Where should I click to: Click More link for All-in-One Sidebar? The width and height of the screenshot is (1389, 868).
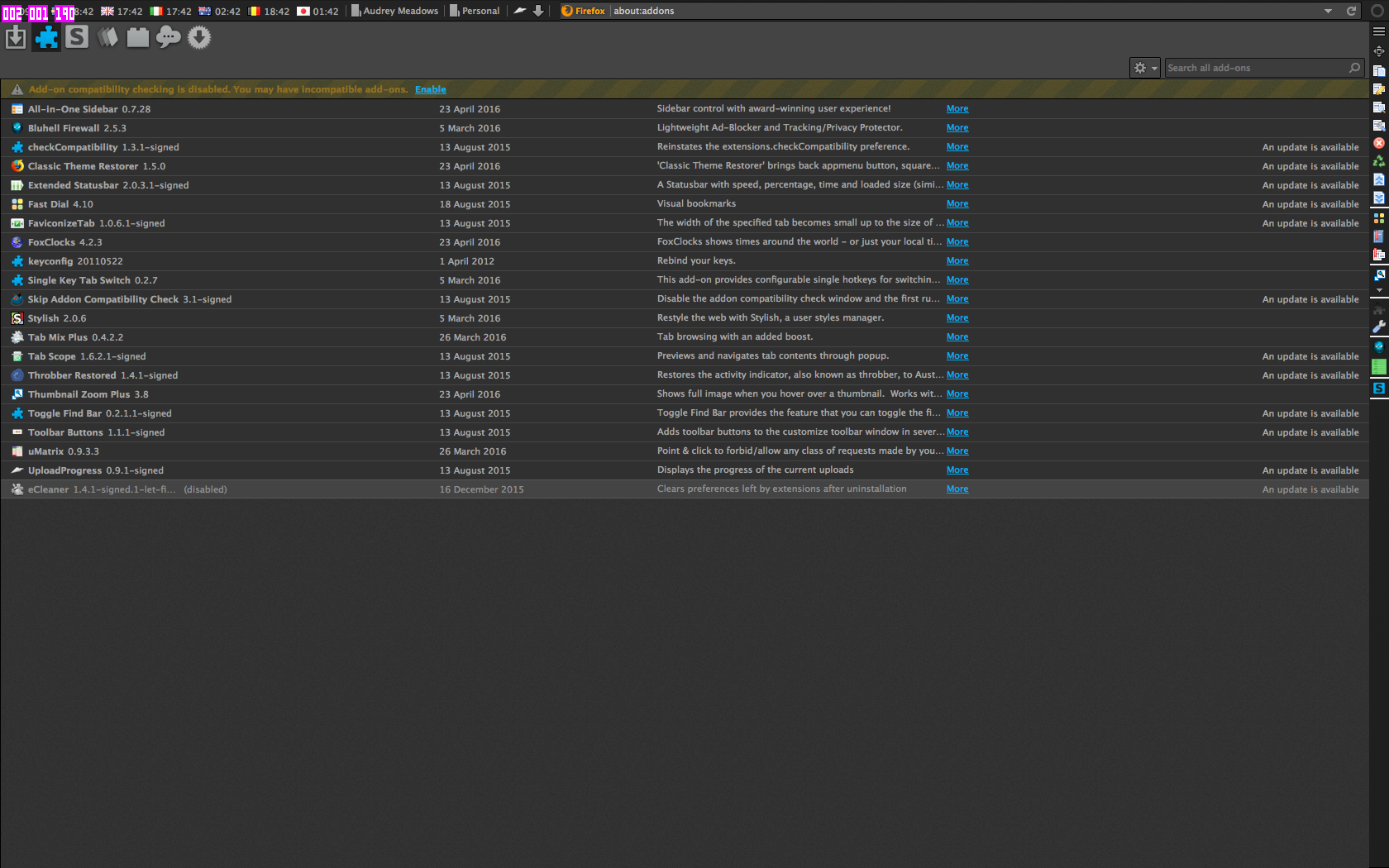pos(957,108)
